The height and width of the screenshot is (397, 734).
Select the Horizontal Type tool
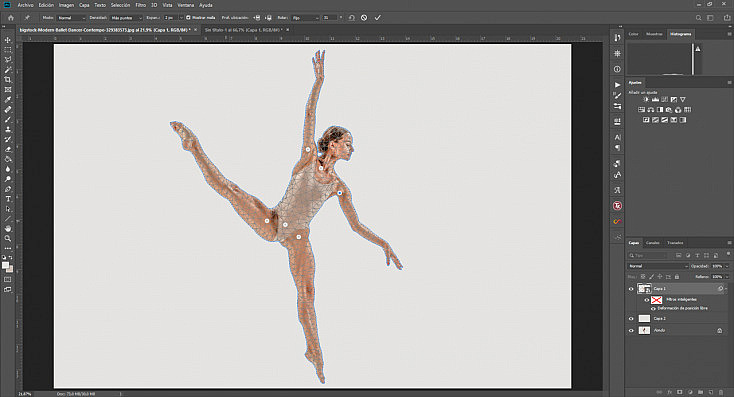(8, 199)
